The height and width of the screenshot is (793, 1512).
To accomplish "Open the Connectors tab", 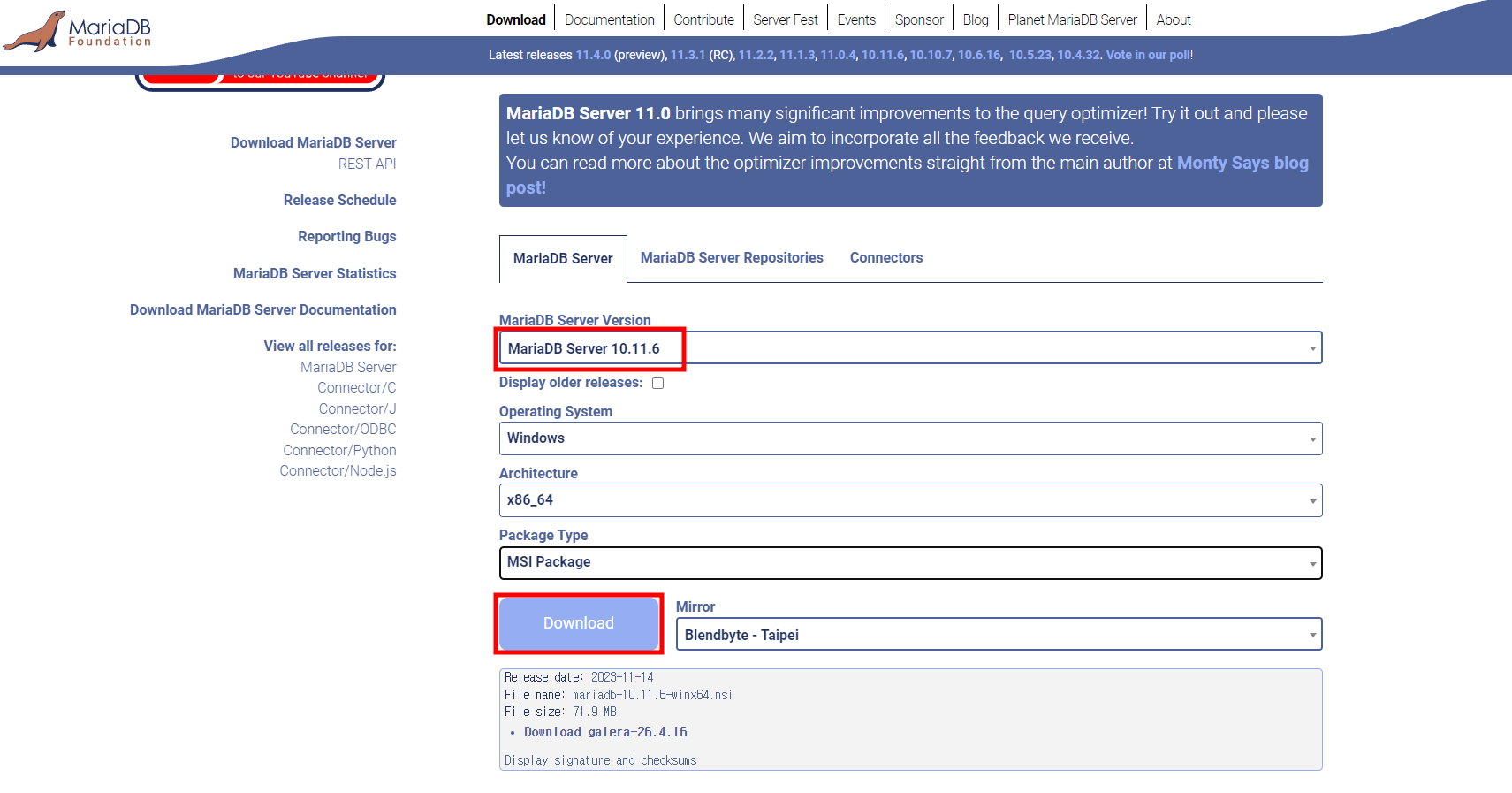I will (886, 257).
